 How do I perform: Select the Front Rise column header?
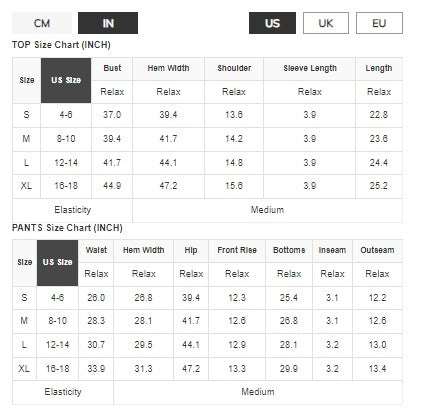237,250
